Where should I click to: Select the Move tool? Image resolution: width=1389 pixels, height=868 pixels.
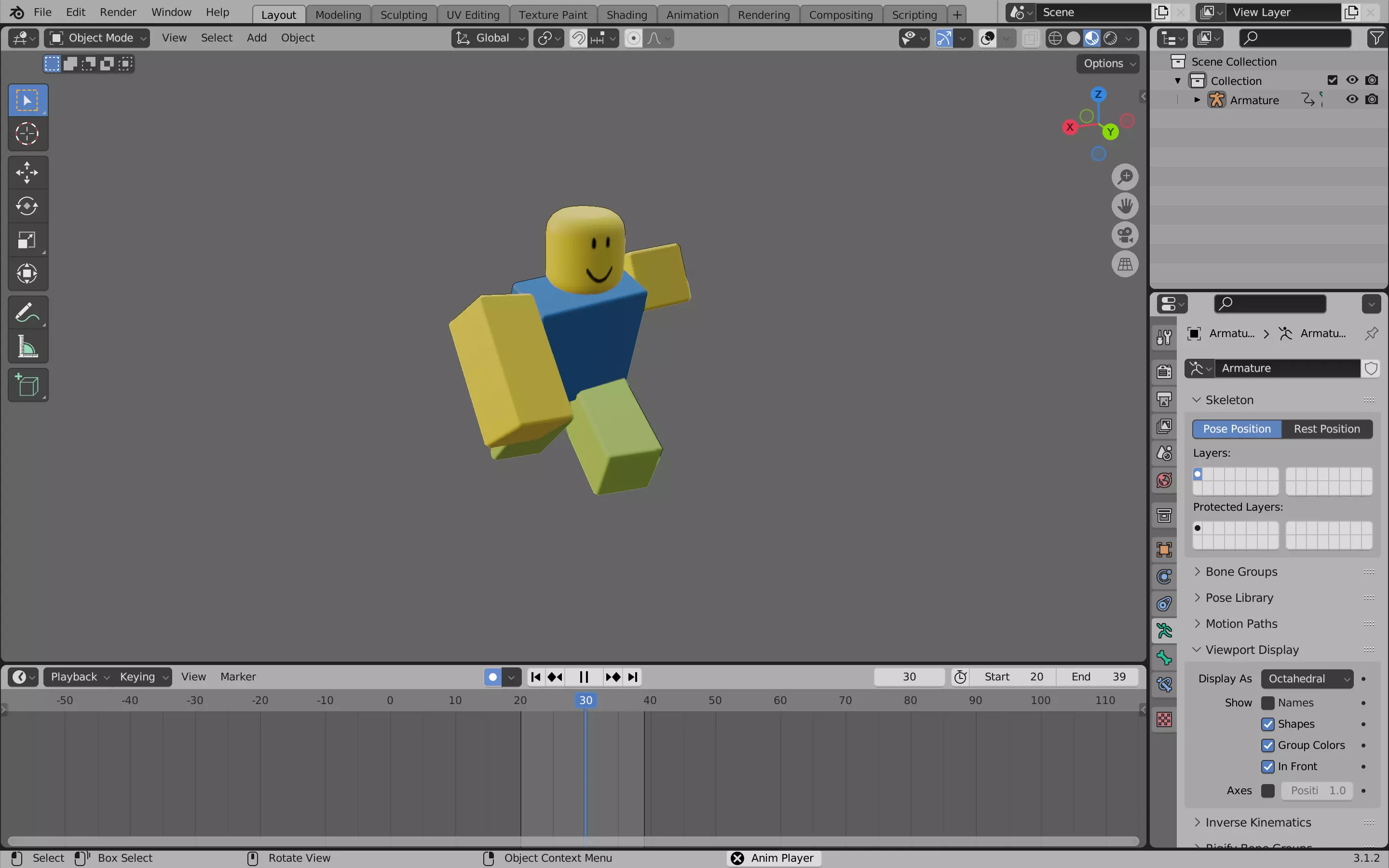tap(27, 172)
